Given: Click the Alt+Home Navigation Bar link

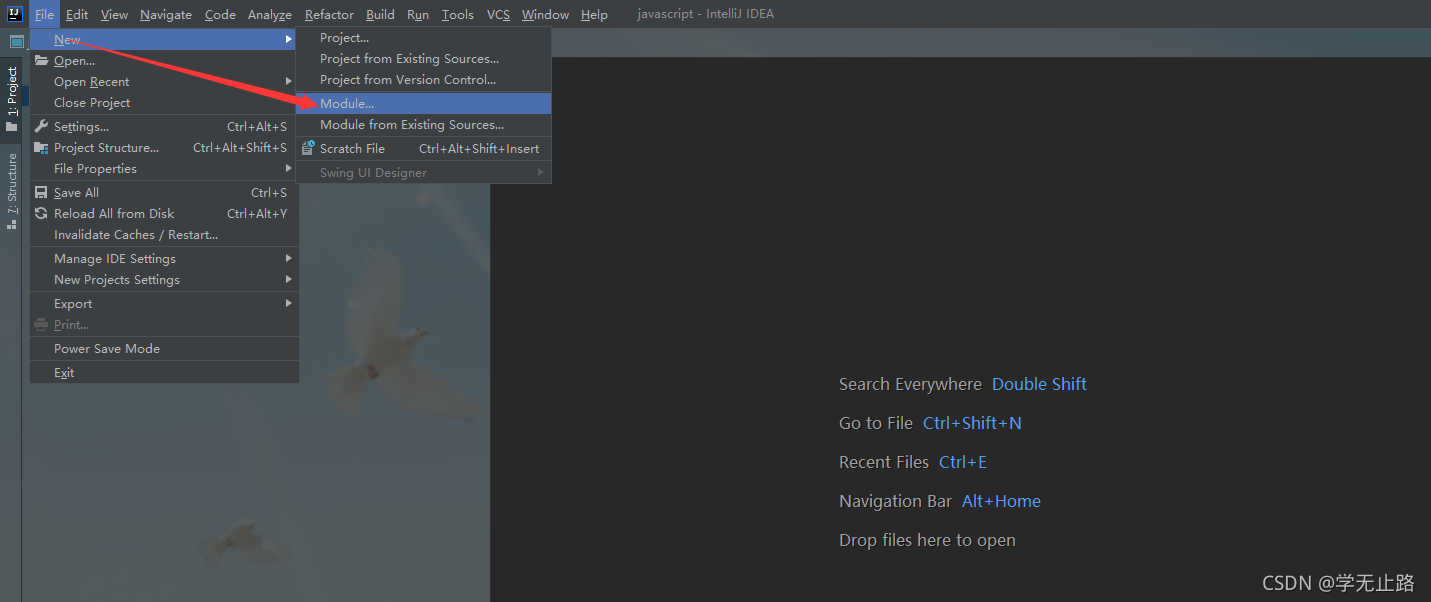Looking at the screenshot, I should (x=1001, y=501).
